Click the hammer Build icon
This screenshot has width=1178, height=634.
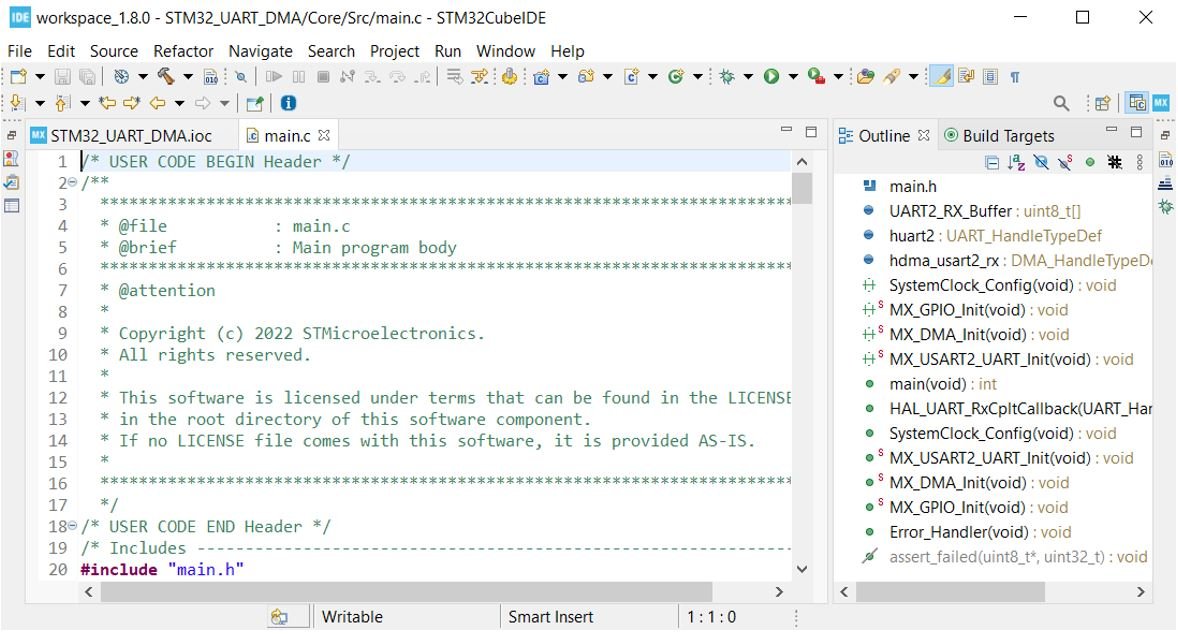click(x=166, y=77)
